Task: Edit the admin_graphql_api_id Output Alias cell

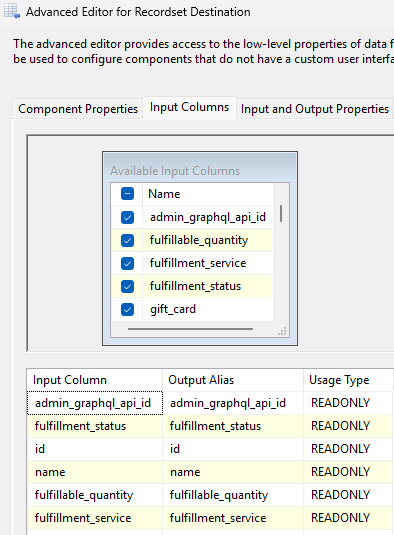Action: 233,403
